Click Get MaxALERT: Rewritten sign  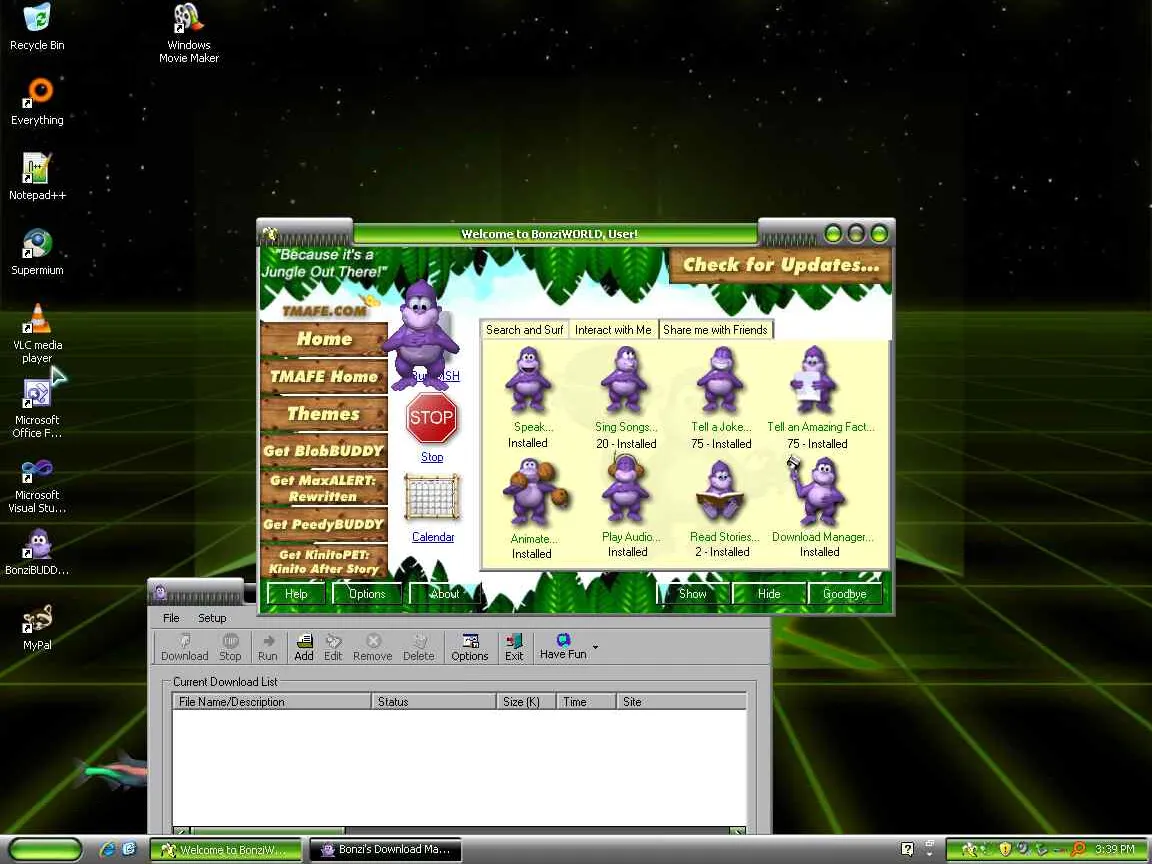click(x=324, y=488)
